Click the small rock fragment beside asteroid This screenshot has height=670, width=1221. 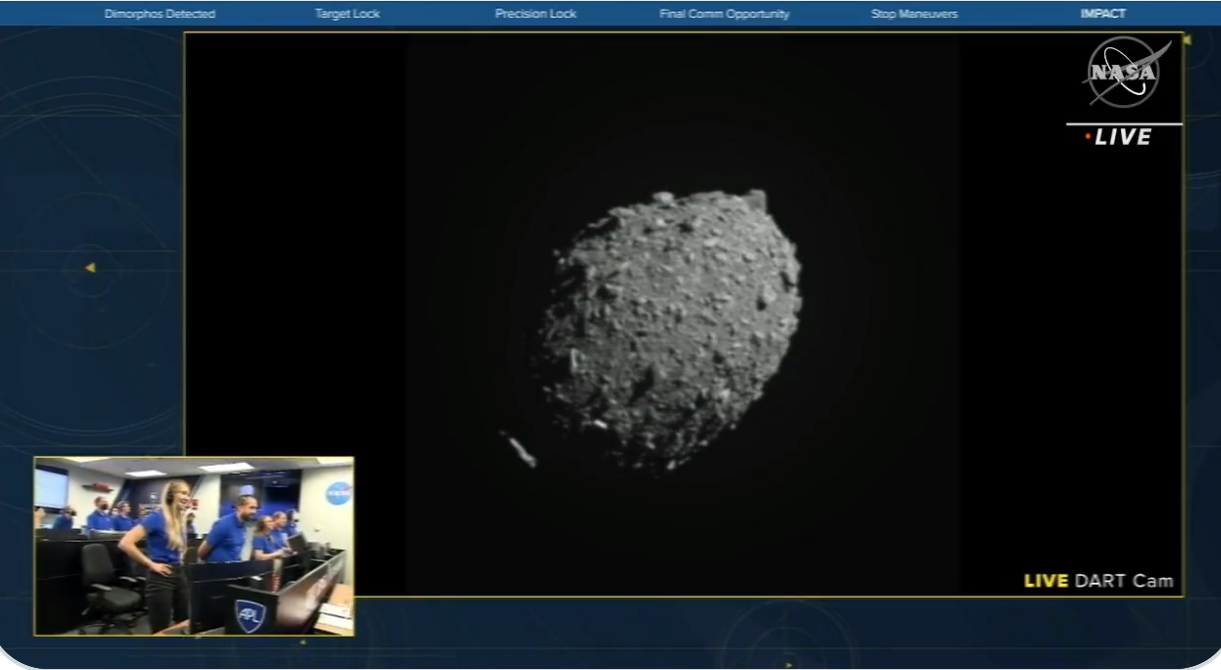coord(519,449)
